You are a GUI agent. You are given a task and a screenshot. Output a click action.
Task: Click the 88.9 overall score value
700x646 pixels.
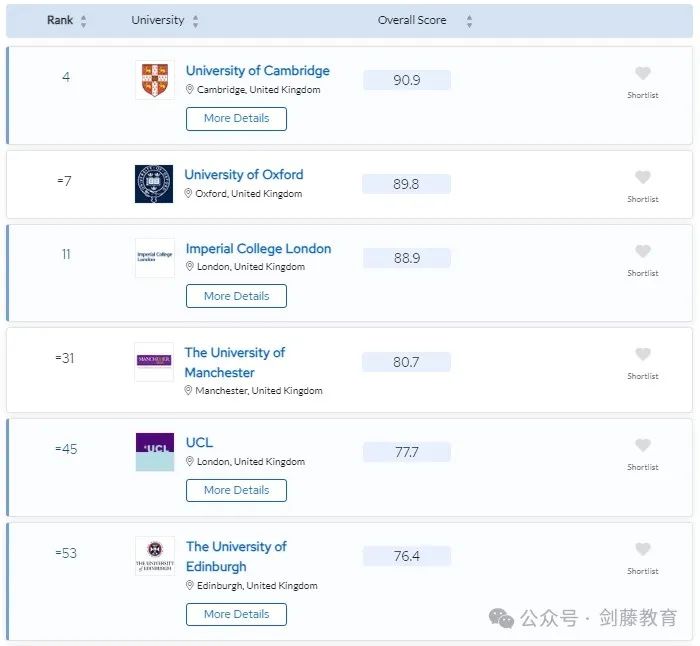tap(407, 258)
